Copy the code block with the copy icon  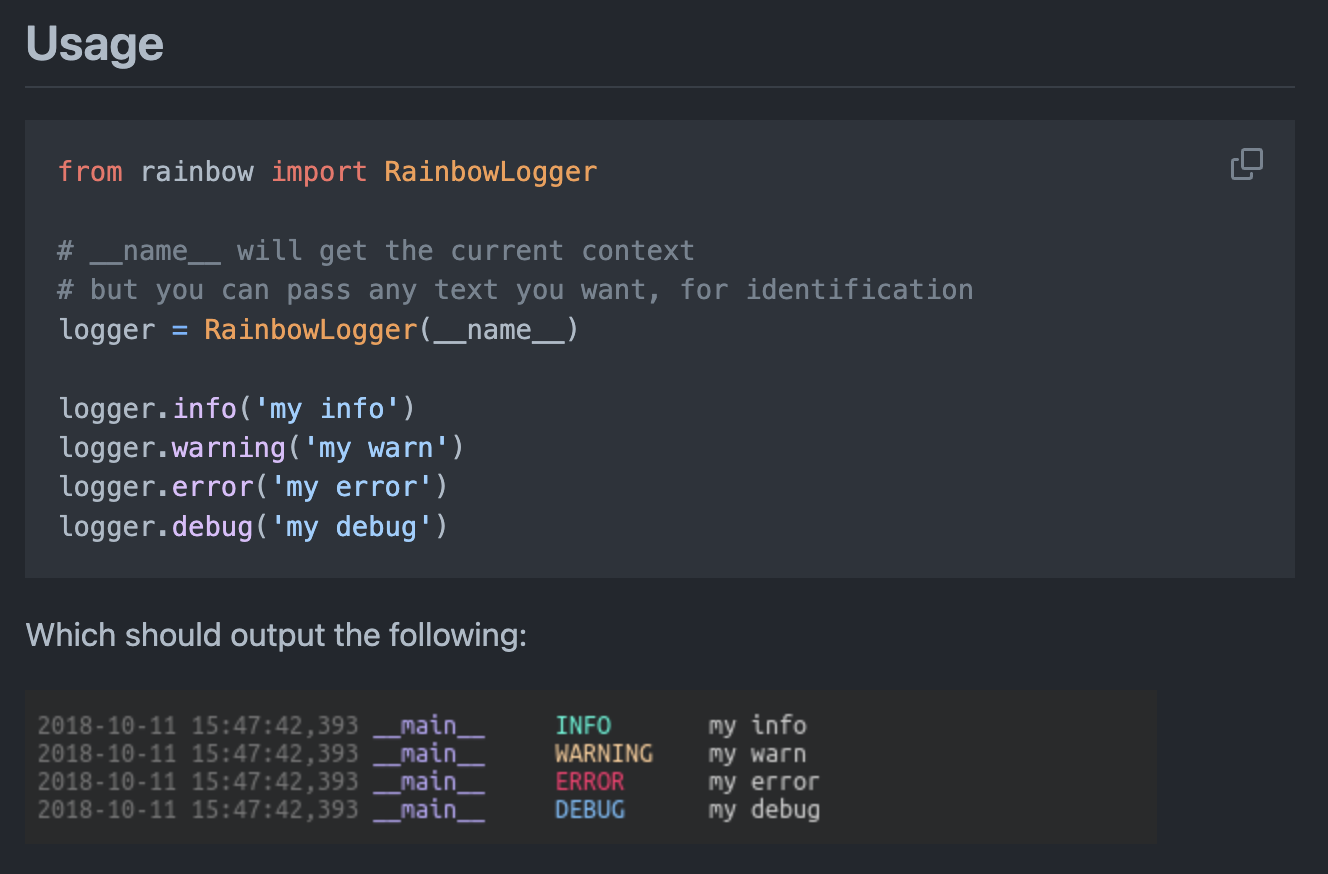1246,164
